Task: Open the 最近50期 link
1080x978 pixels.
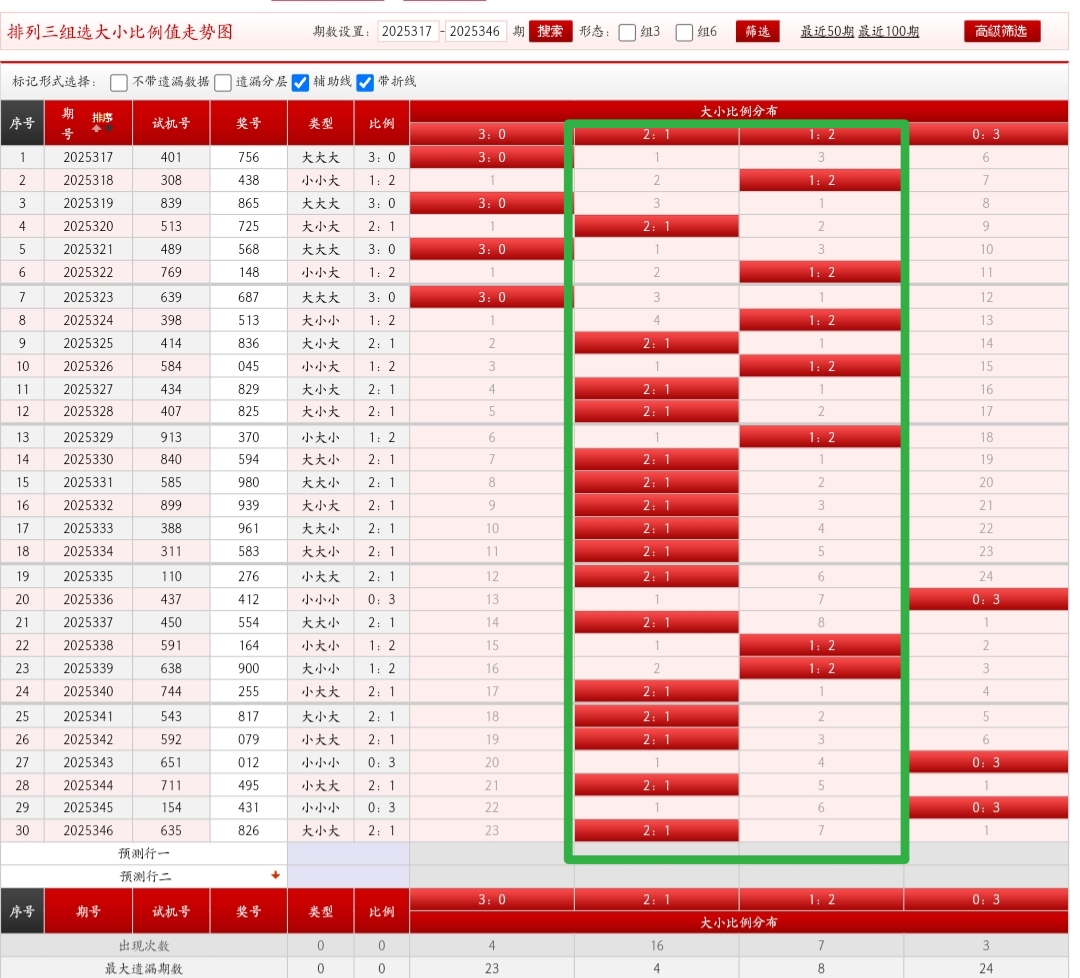Action: [x=827, y=32]
